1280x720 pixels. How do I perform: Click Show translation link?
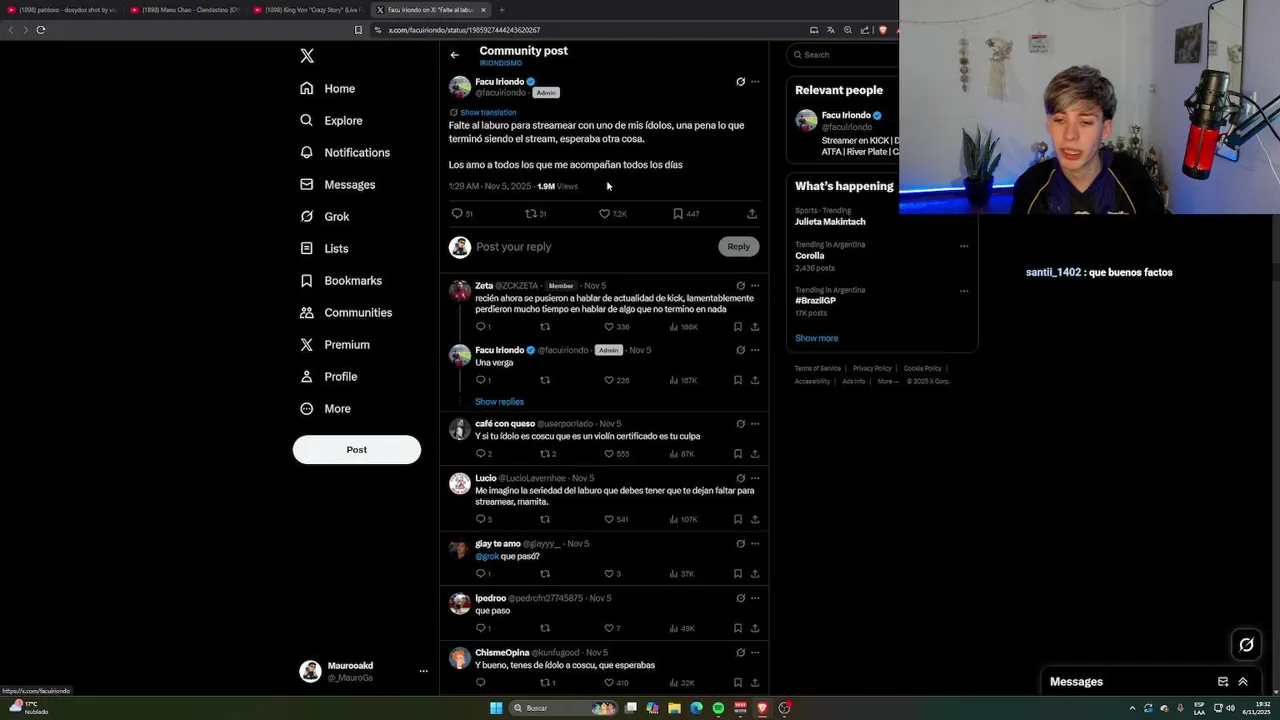tap(488, 113)
